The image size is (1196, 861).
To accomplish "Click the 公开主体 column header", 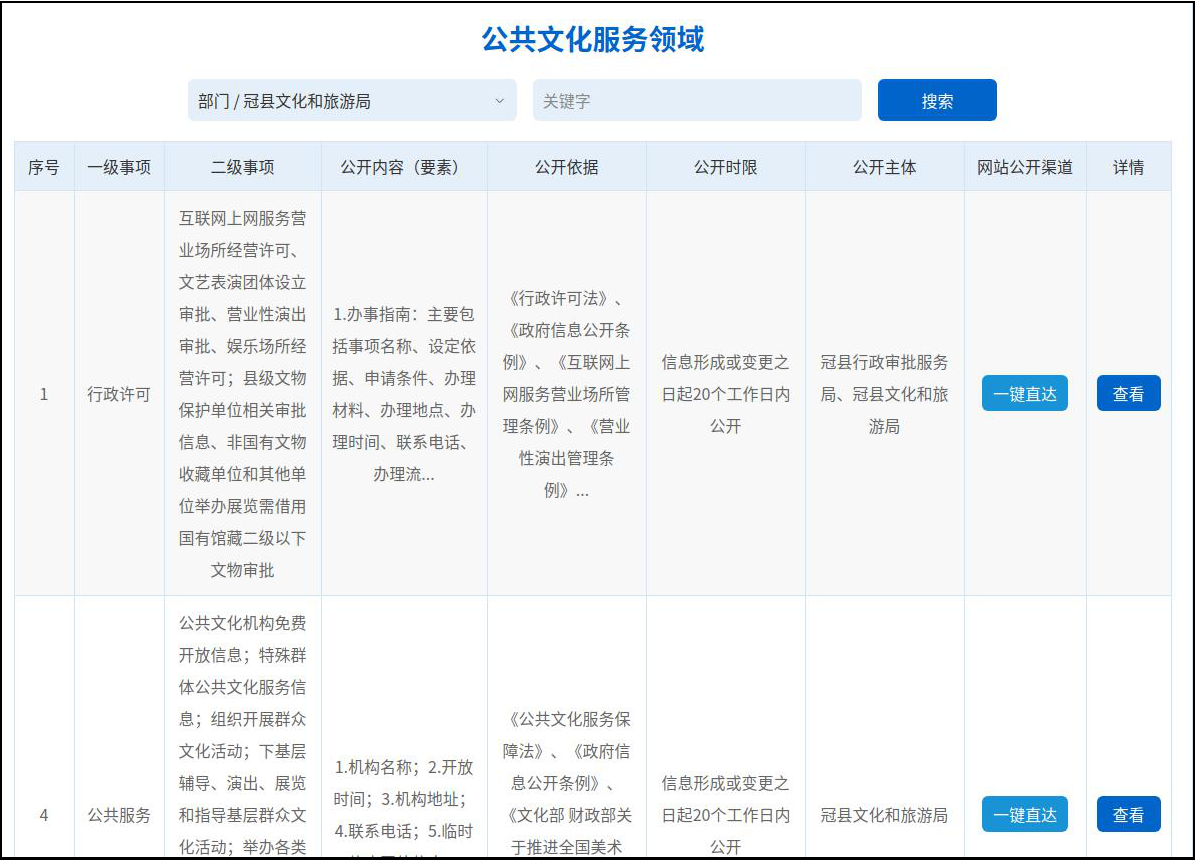I will coord(884,167).
